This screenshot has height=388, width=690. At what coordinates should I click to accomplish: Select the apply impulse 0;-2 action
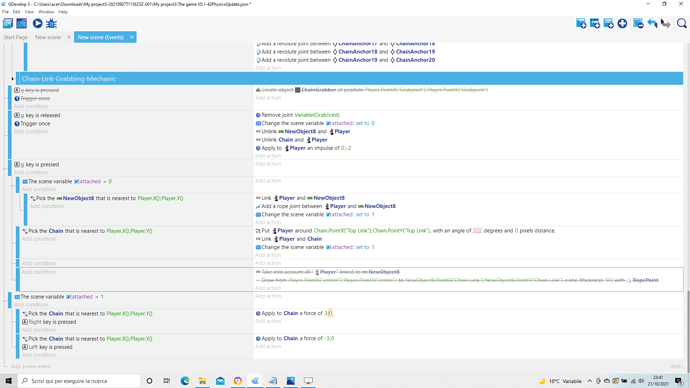pos(303,148)
